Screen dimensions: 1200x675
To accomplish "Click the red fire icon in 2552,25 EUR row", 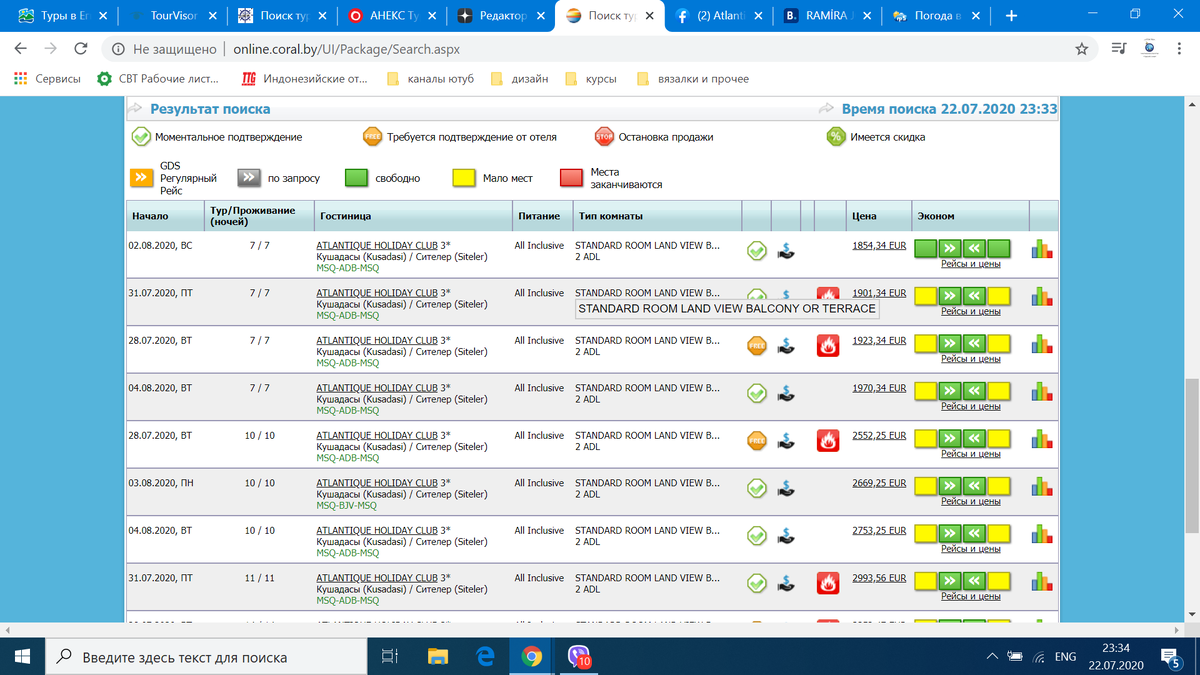I will pos(827,441).
